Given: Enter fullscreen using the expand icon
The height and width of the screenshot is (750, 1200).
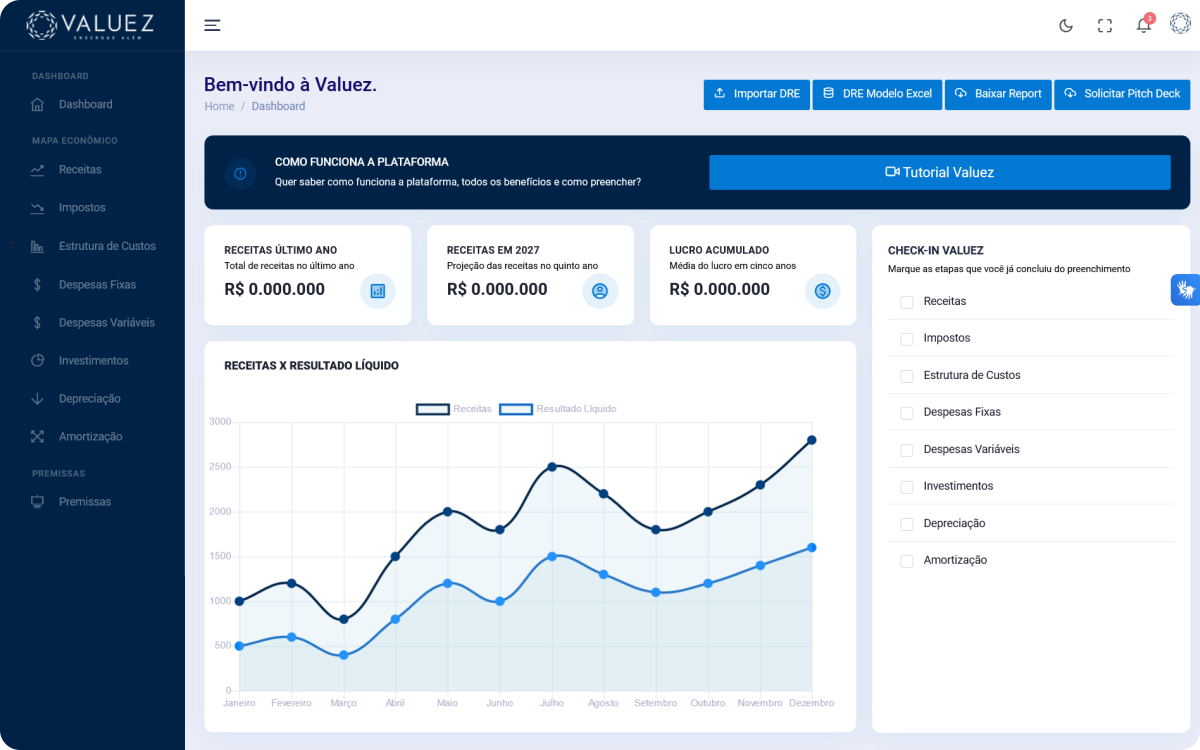Looking at the screenshot, I should click(1105, 26).
